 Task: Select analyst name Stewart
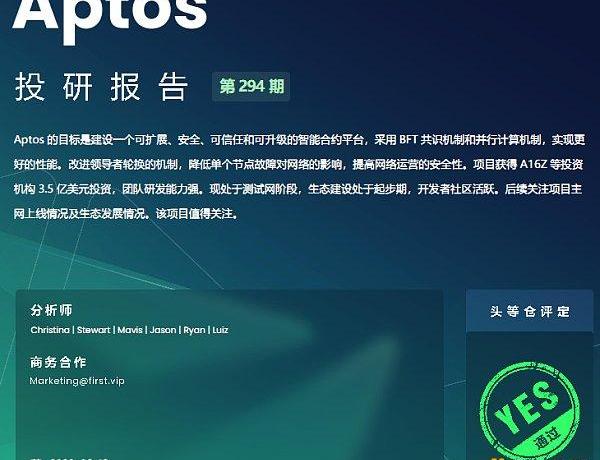tap(93, 330)
